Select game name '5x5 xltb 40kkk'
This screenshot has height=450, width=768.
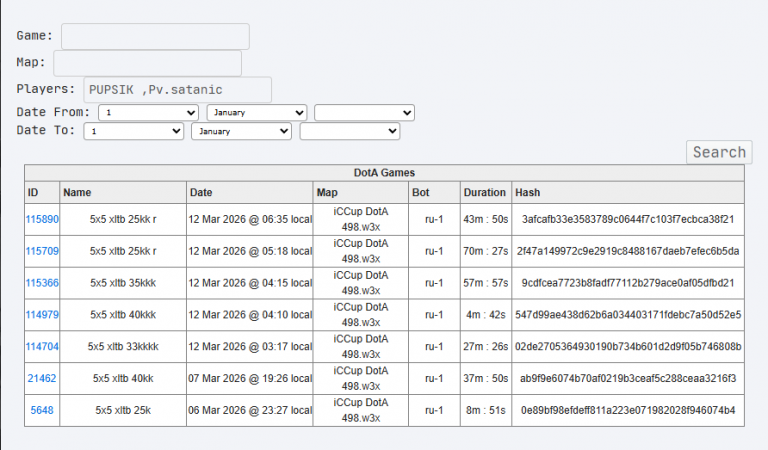tap(123, 315)
